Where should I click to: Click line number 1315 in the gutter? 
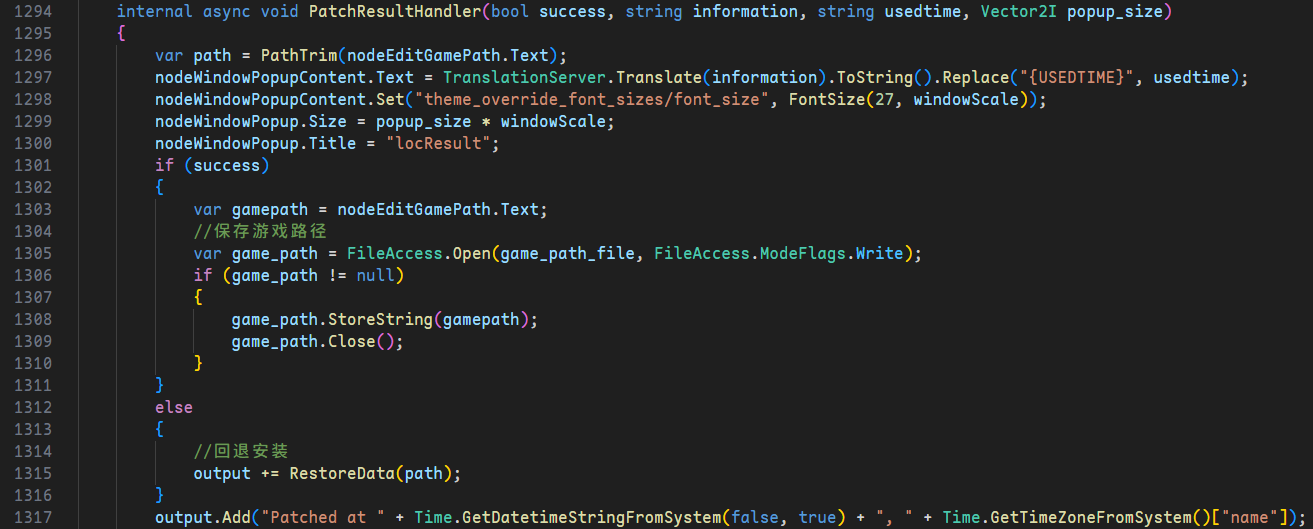coord(34,473)
